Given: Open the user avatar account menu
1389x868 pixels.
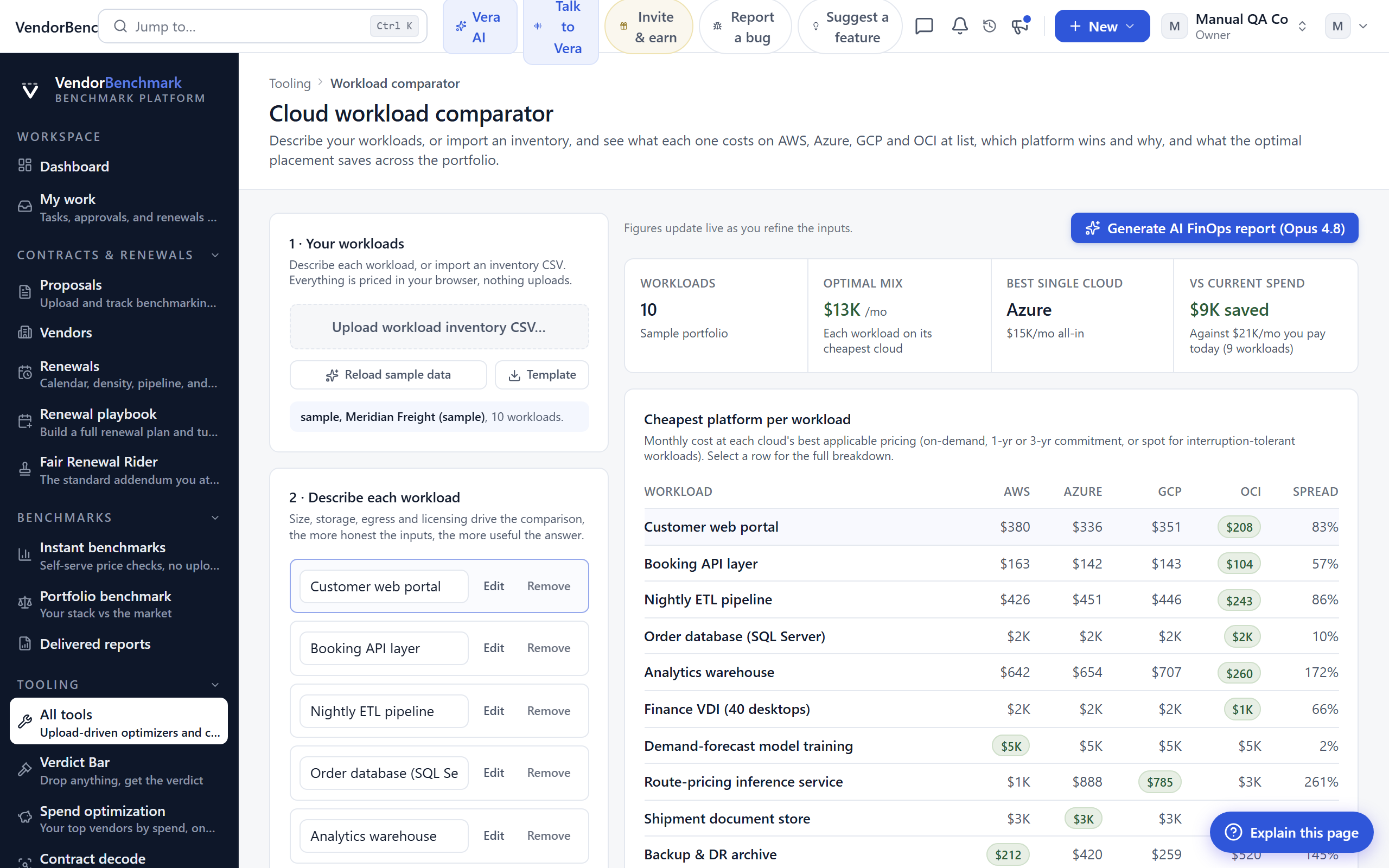Looking at the screenshot, I should coord(1347,26).
